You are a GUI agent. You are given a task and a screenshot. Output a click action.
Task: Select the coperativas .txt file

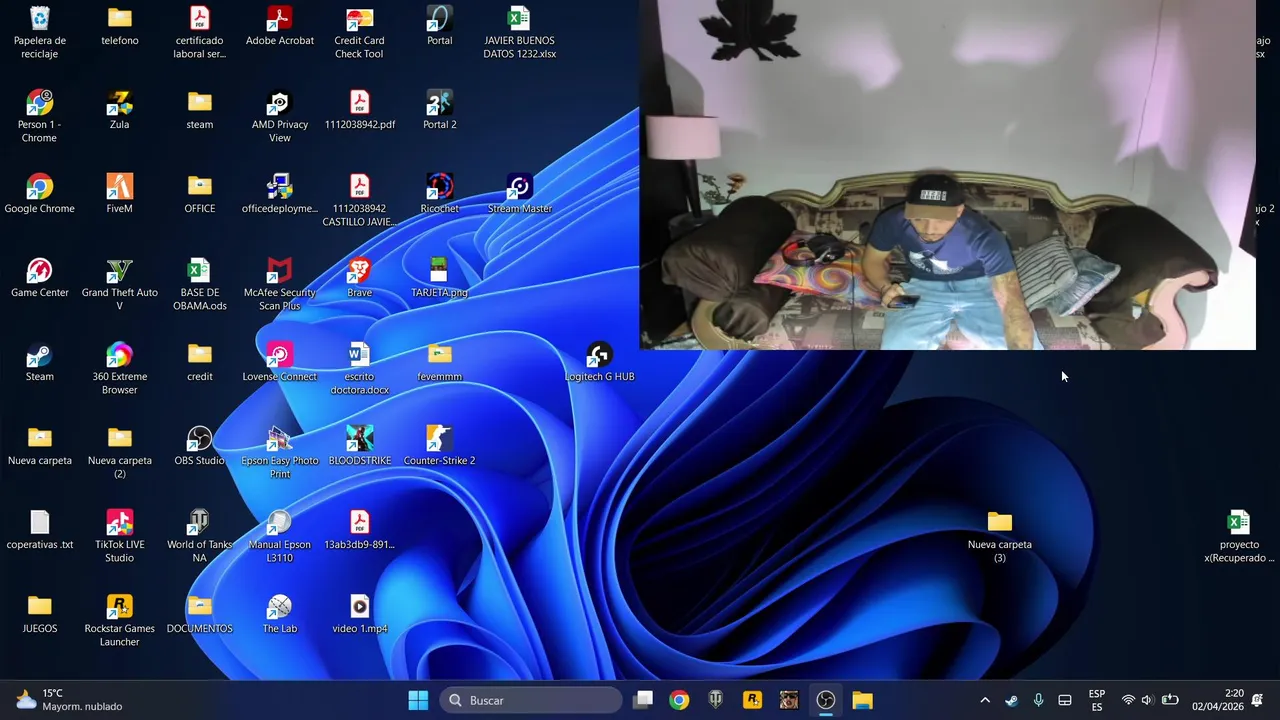39,530
